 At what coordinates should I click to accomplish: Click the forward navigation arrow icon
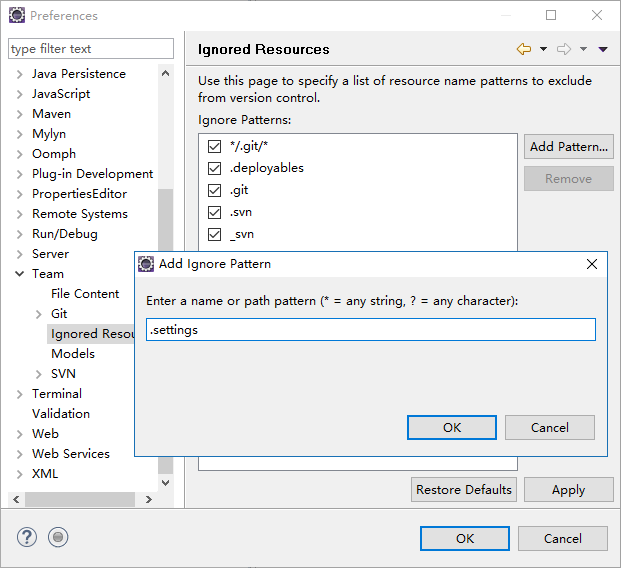pyautogui.click(x=564, y=49)
